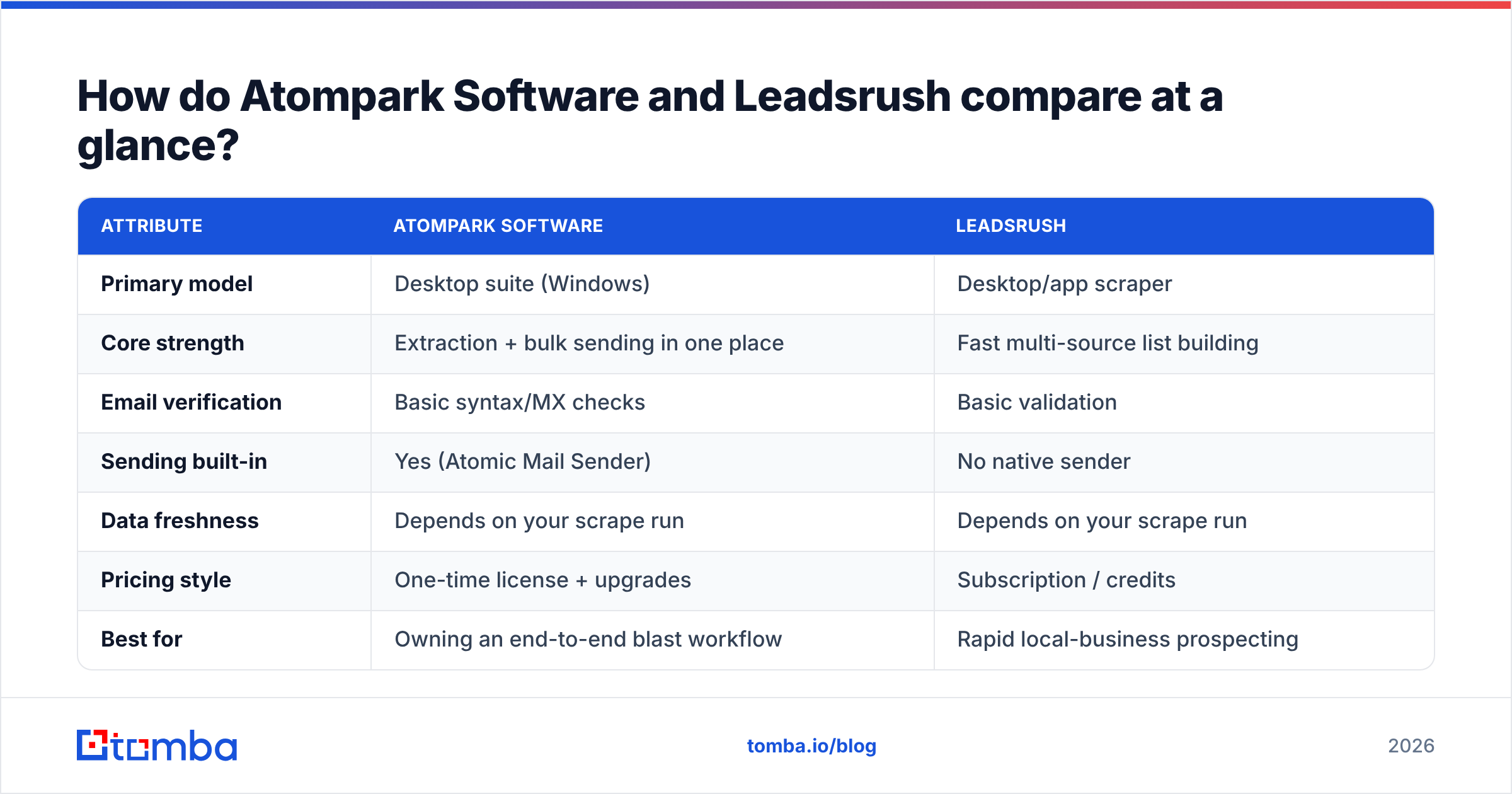The height and width of the screenshot is (794, 1512).
Task: Click the main comparison heading
Action: (650, 121)
